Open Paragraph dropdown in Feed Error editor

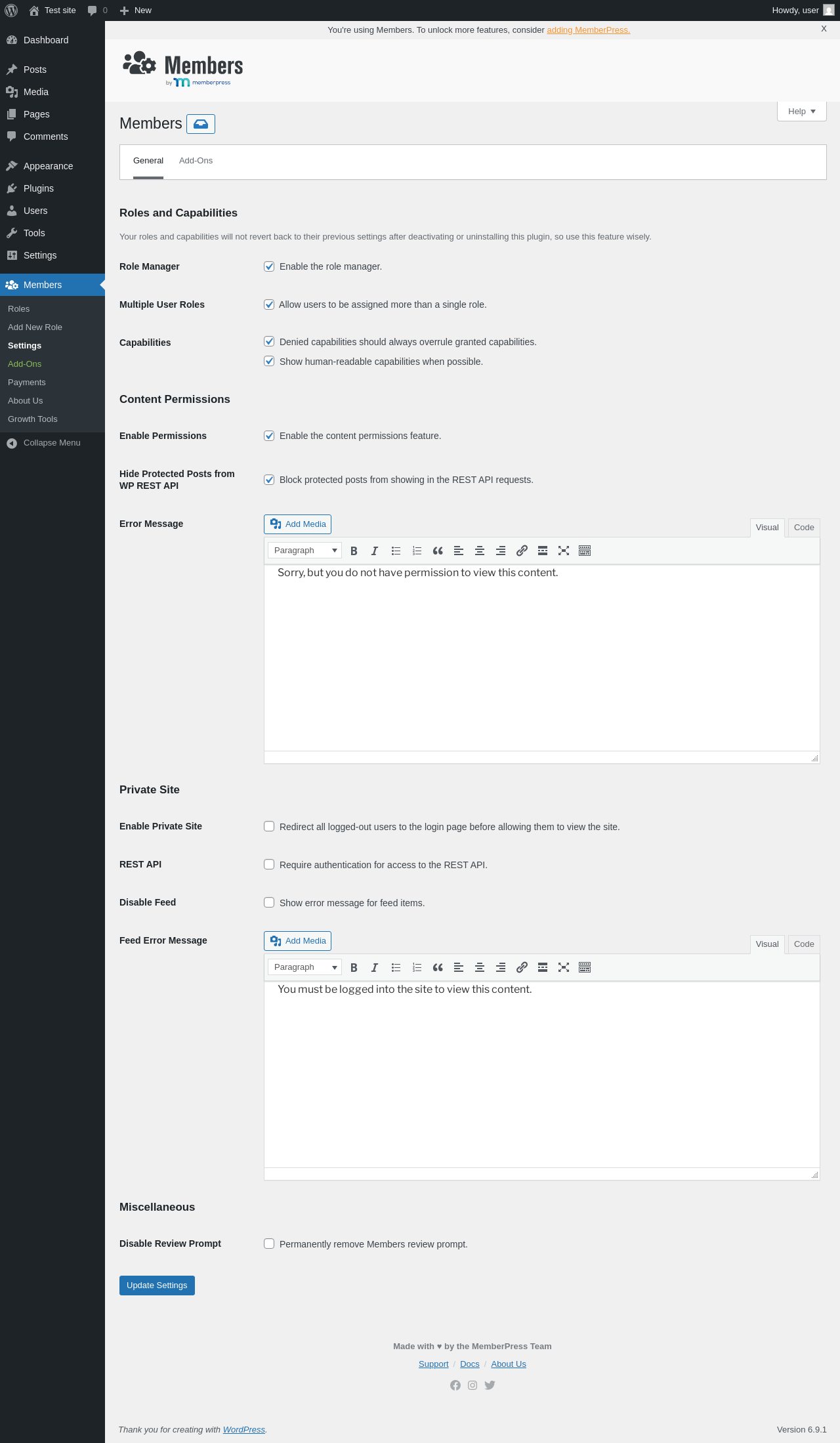pyautogui.click(x=304, y=967)
